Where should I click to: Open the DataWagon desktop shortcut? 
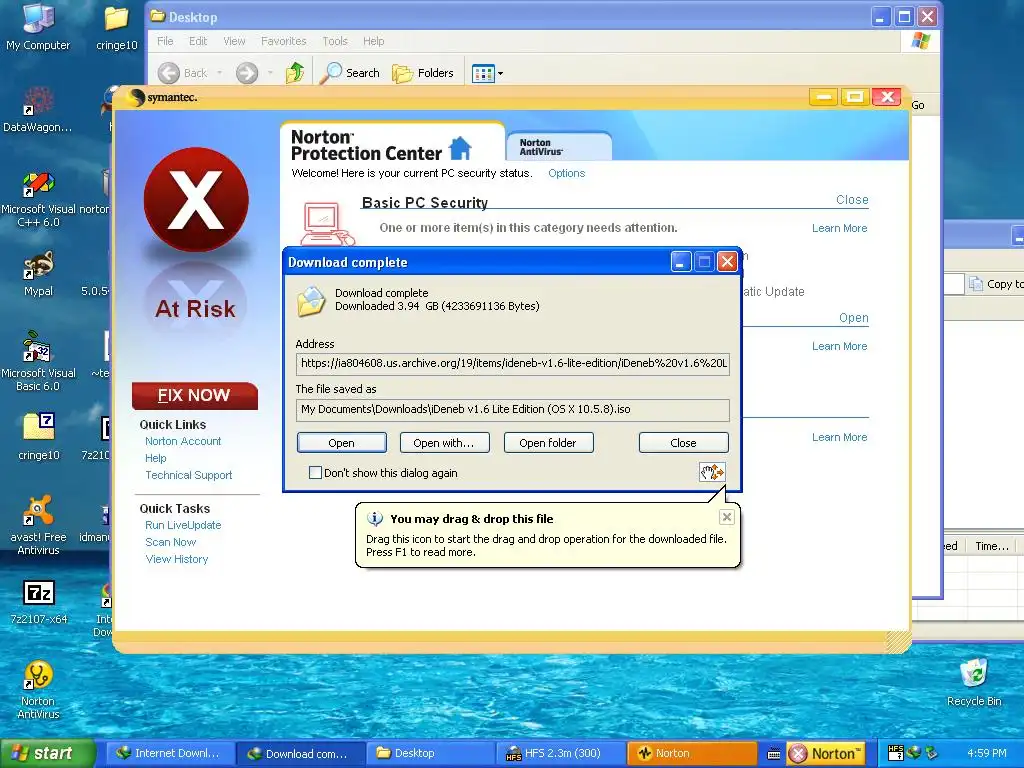click(38, 110)
